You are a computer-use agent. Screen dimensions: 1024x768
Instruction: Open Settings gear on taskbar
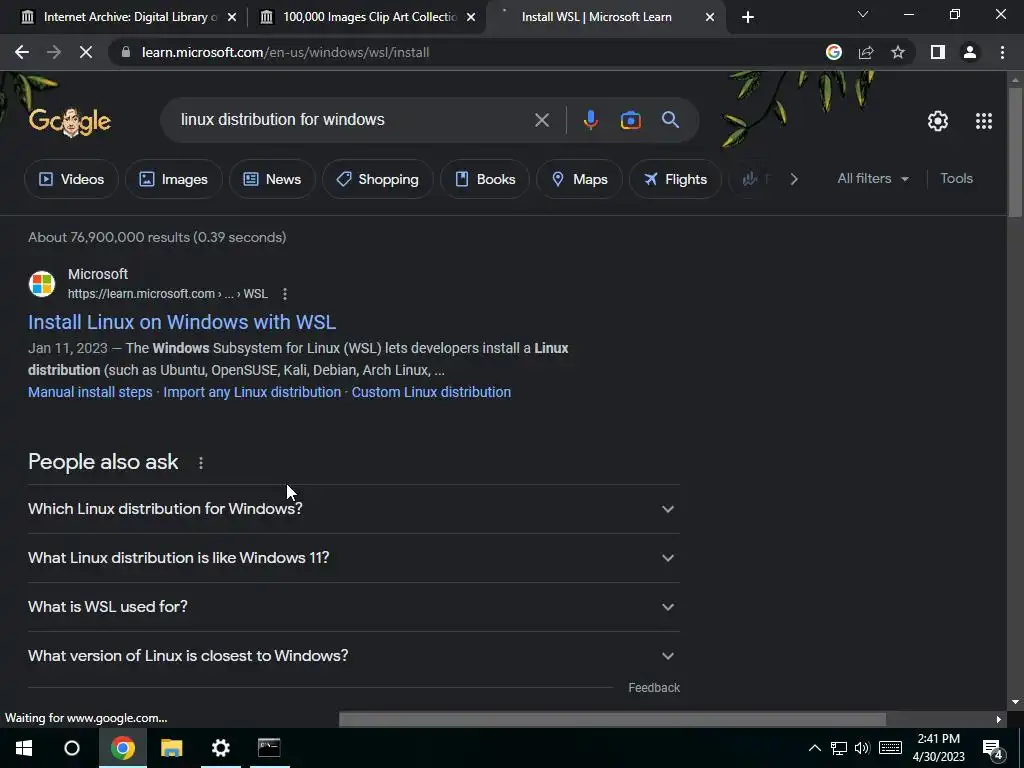click(221, 748)
